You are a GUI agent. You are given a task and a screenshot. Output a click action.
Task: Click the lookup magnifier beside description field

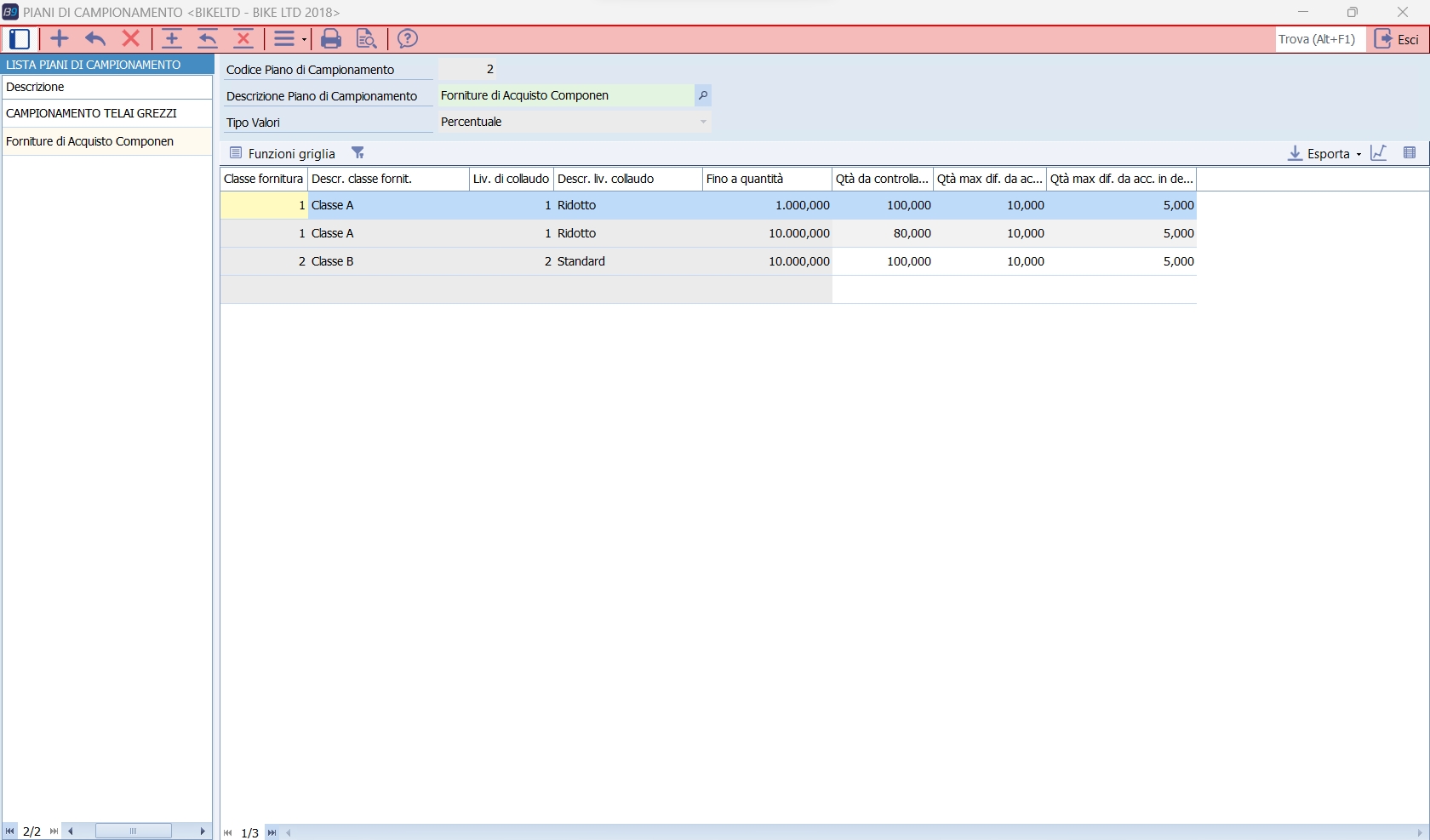point(703,95)
